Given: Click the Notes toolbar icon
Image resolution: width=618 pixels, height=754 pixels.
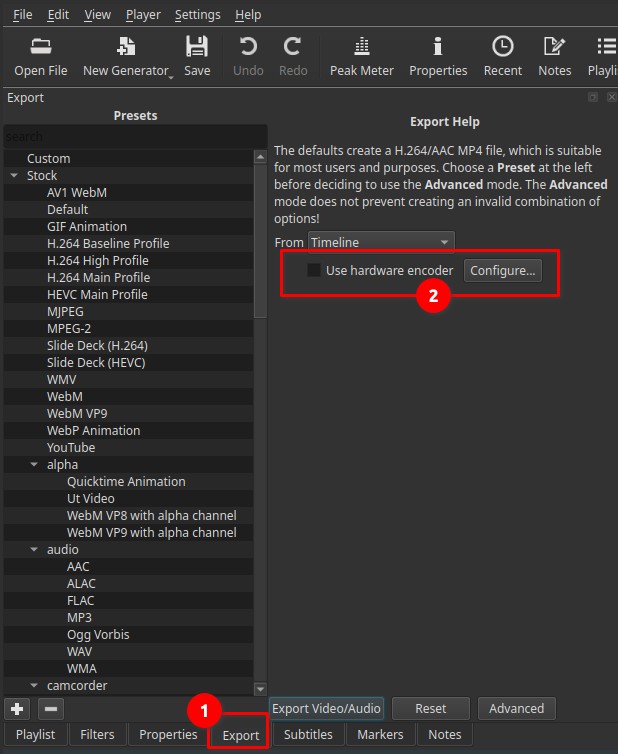Looking at the screenshot, I should point(554,46).
